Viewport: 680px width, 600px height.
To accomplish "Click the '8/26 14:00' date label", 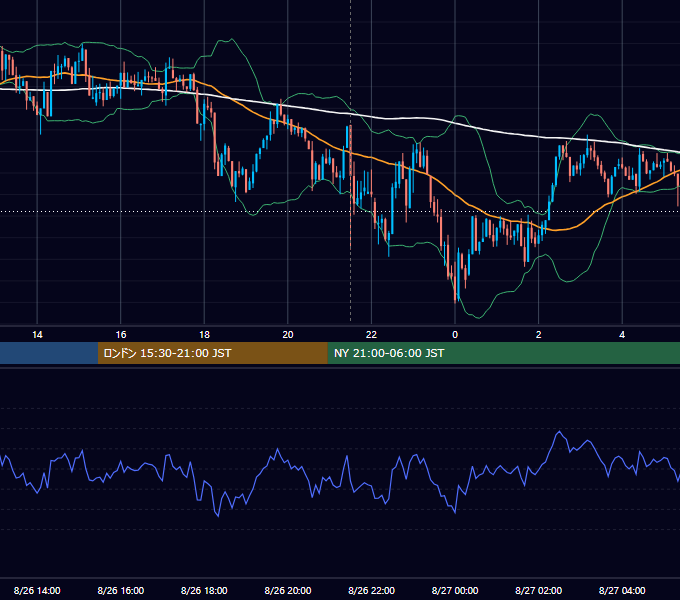I will [x=37, y=590].
